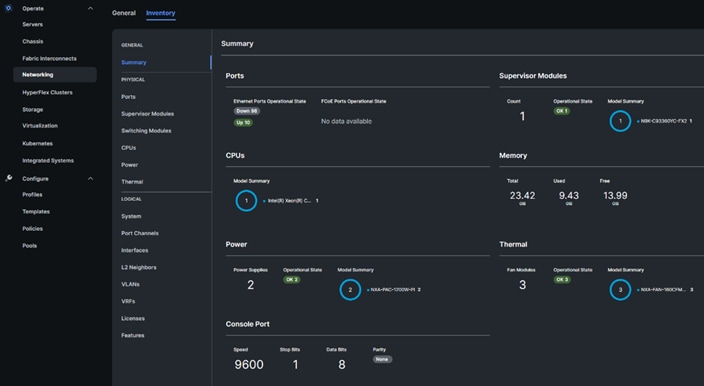The height and width of the screenshot is (386, 704).
Task: Click Supervisor Modules OK 1 badge
Action: click(x=562, y=111)
